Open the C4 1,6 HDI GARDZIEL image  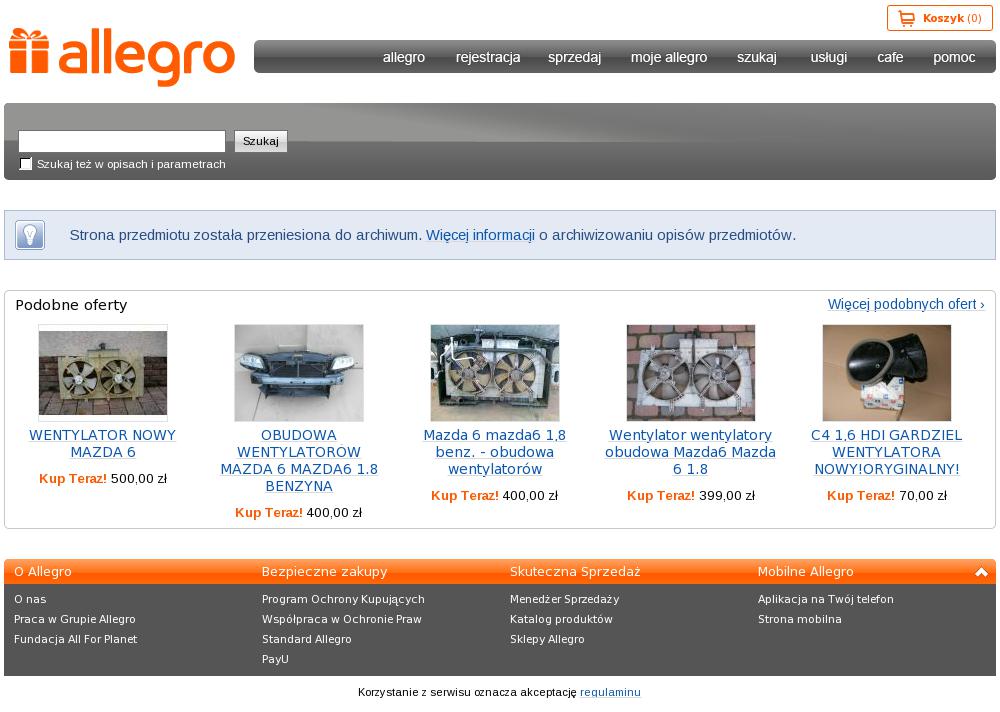tap(886, 373)
